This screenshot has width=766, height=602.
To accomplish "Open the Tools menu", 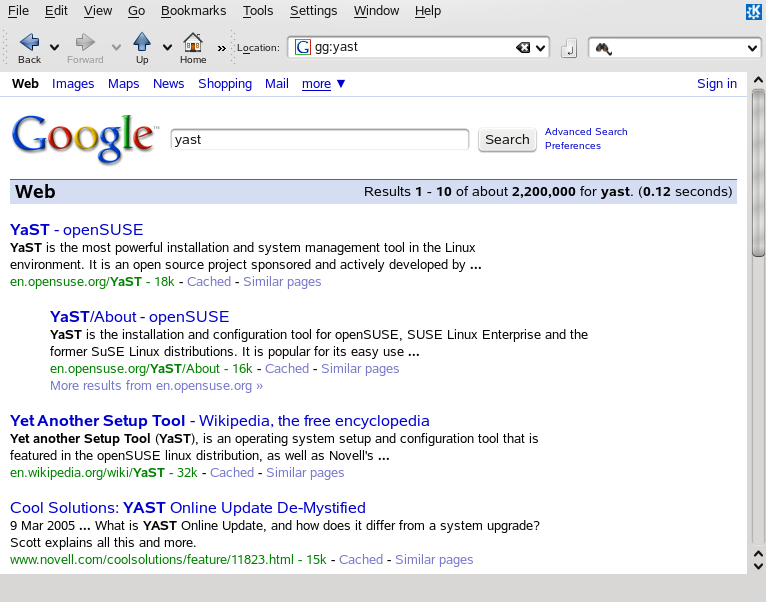I will click(258, 11).
